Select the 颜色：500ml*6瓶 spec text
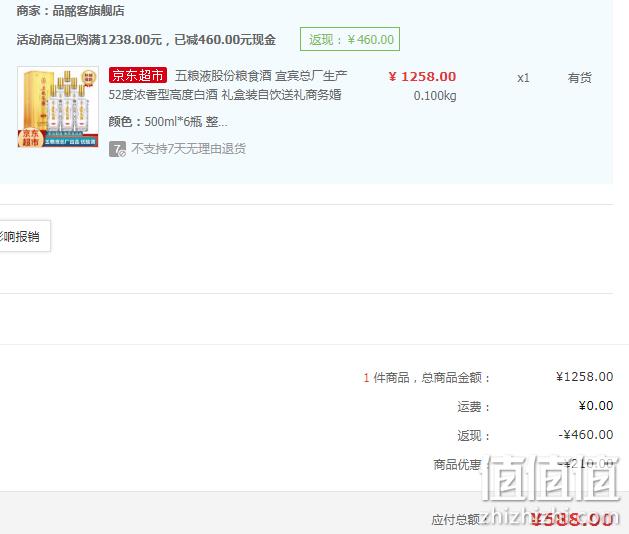Viewport: 629px width, 534px height. 168,121
